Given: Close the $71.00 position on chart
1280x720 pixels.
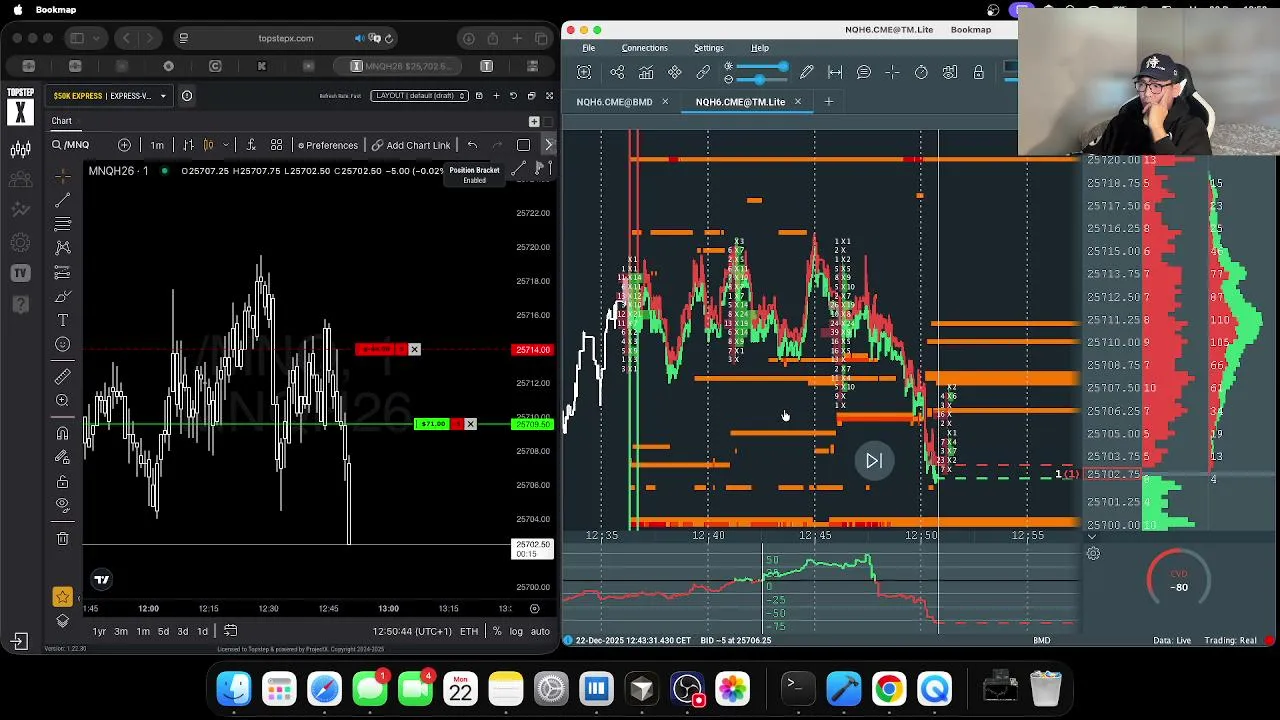Looking at the screenshot, I should click(470, 424).
